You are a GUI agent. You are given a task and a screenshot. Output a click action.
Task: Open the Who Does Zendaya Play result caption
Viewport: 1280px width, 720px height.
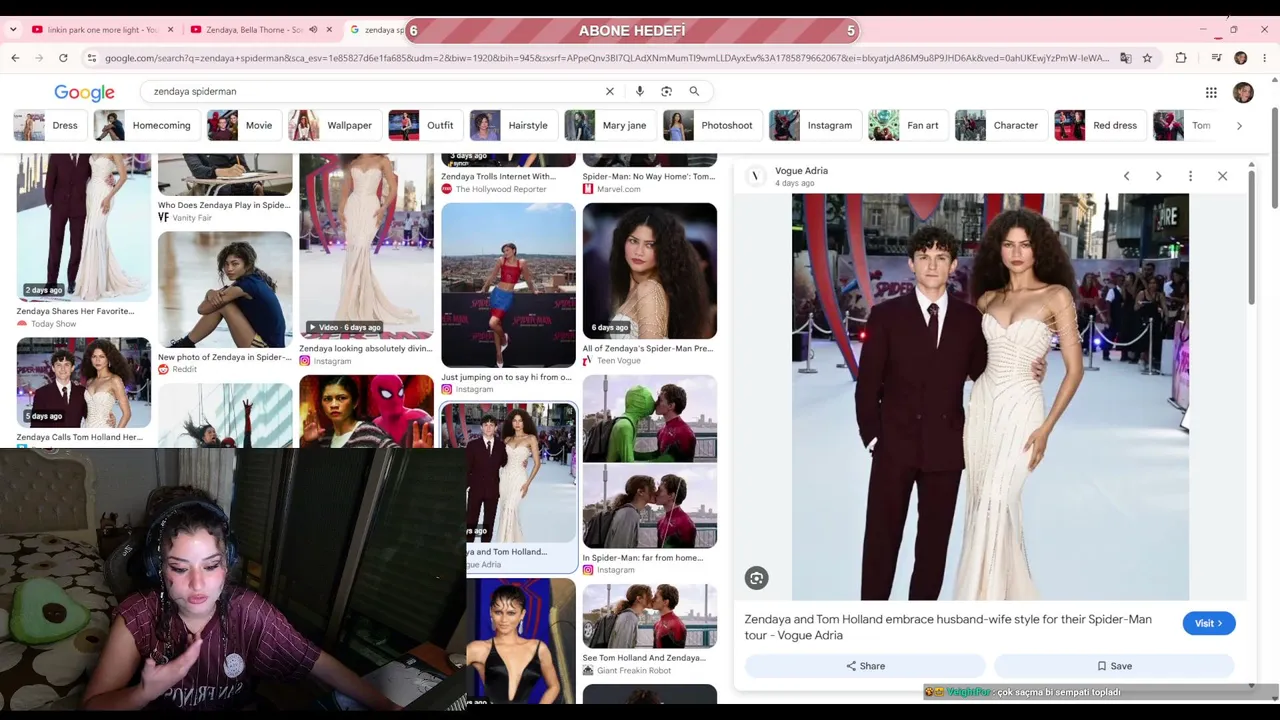(224, 205)
